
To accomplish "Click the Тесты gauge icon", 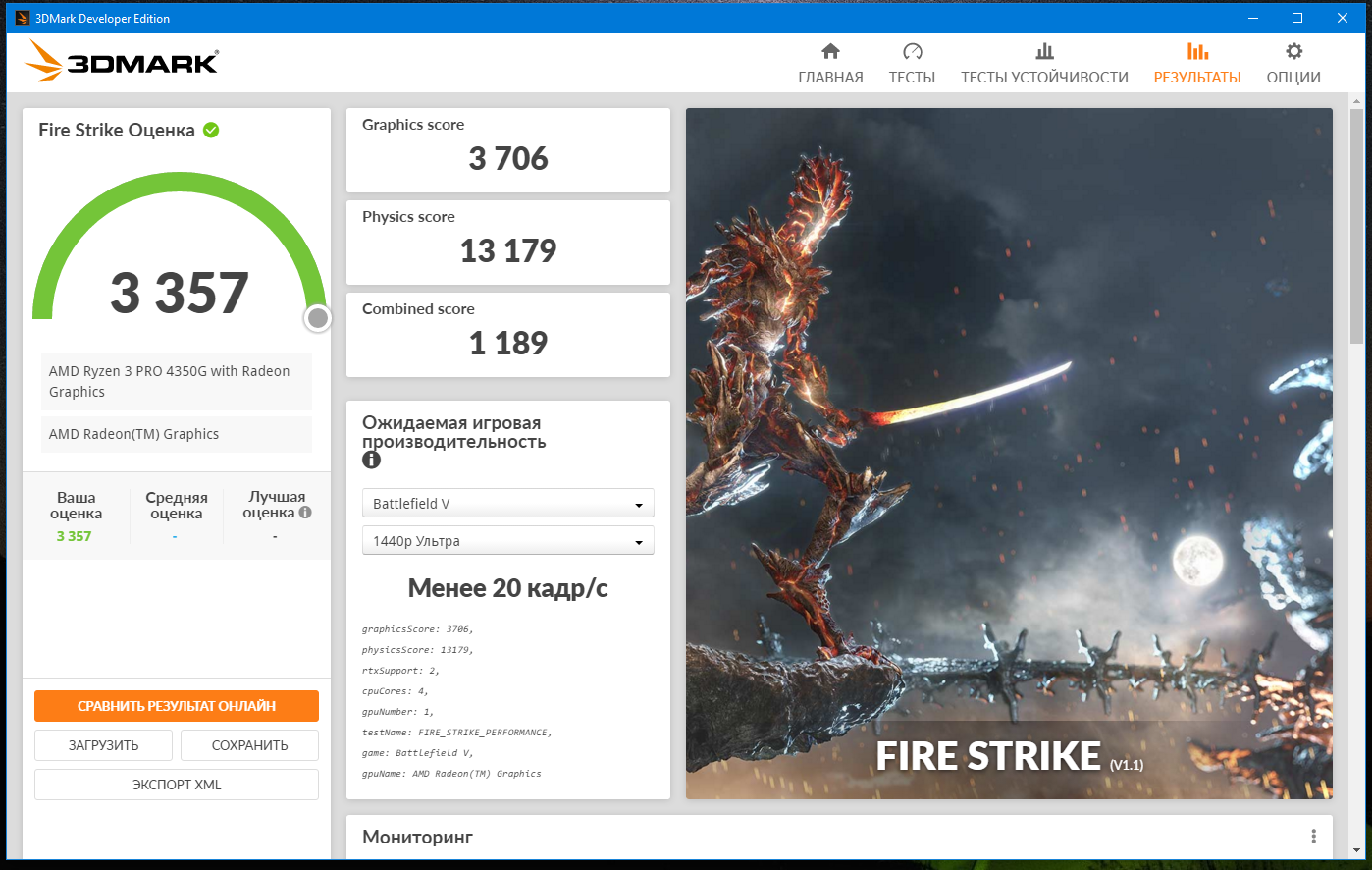I will [x=912, y=51].
